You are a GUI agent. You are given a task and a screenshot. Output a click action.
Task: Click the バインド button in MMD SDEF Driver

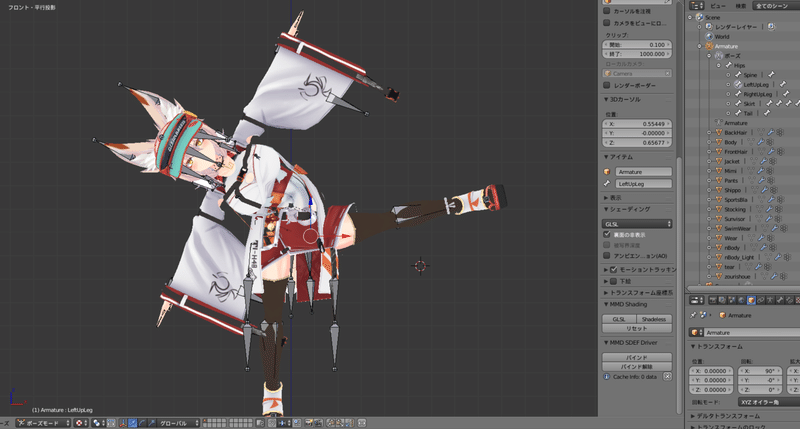click(x=637, y=358)
